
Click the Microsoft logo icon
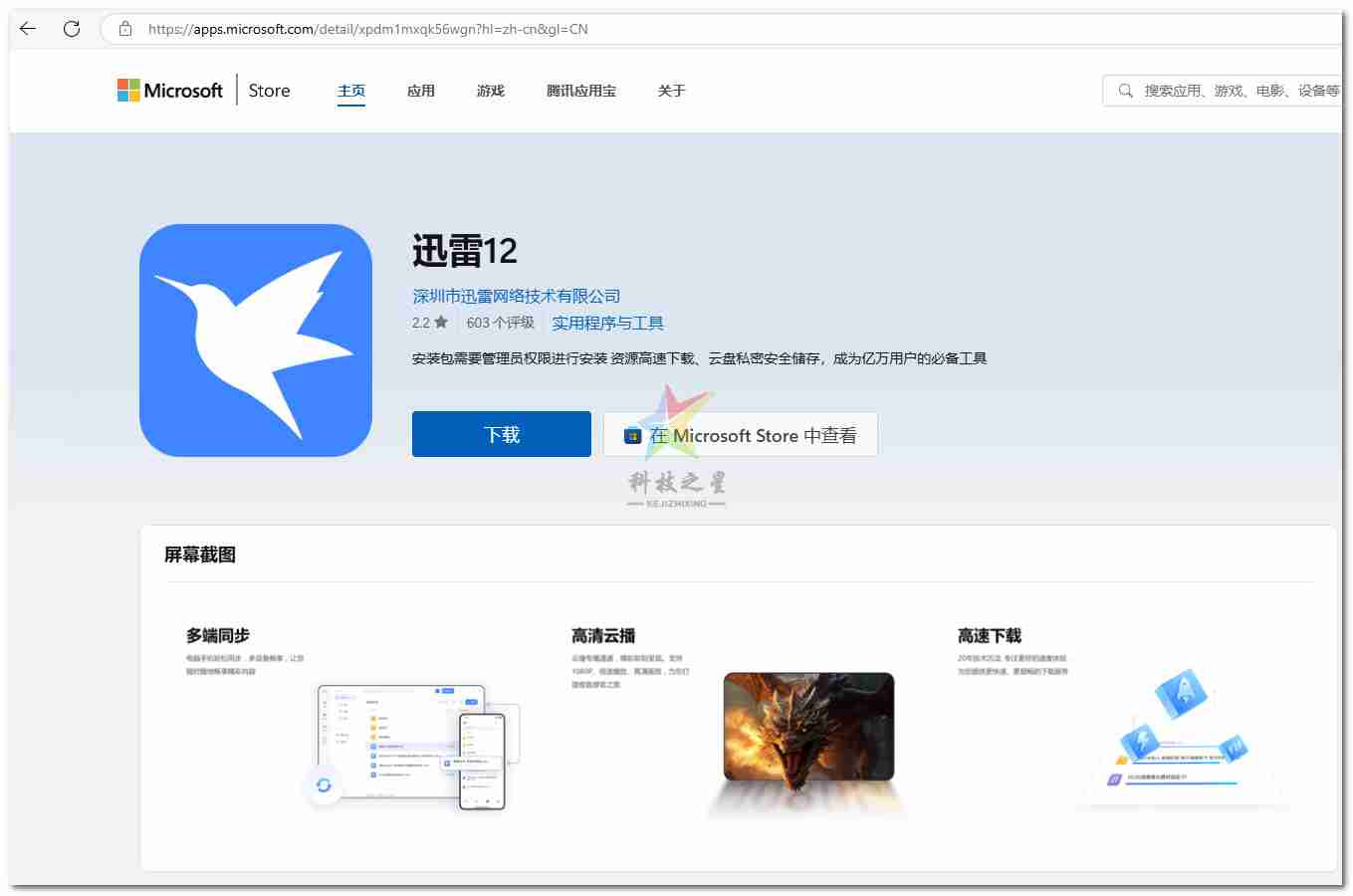[128, 90]
